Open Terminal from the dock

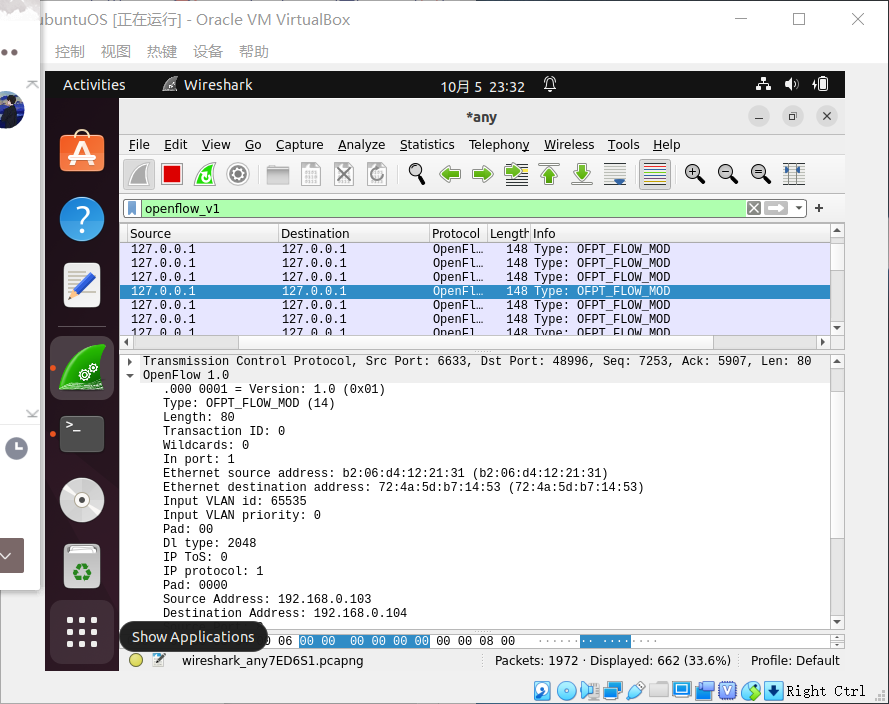tap(82, 435)
